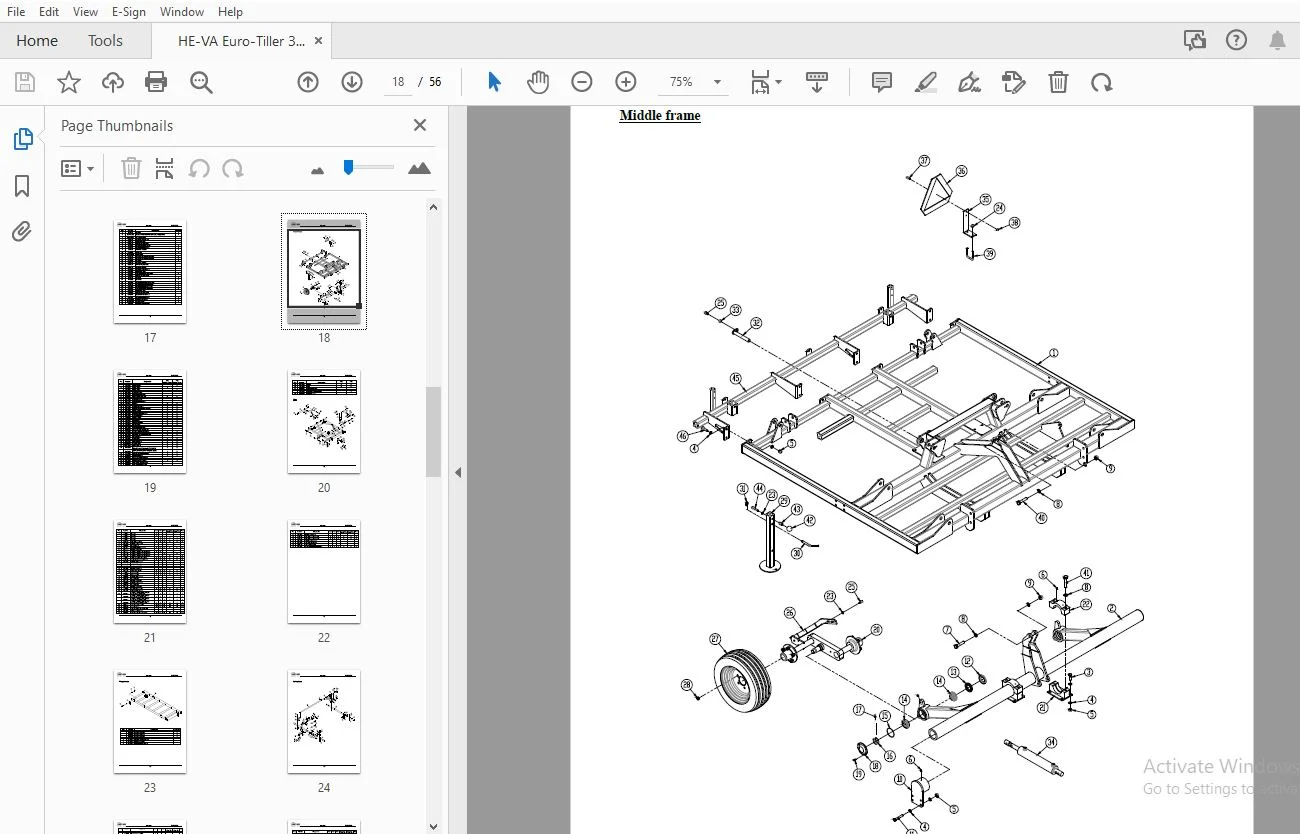1300x834 pixels.
Task: Open the sign document pen tool
Action: pyautogui.click(x=969, y=82)
